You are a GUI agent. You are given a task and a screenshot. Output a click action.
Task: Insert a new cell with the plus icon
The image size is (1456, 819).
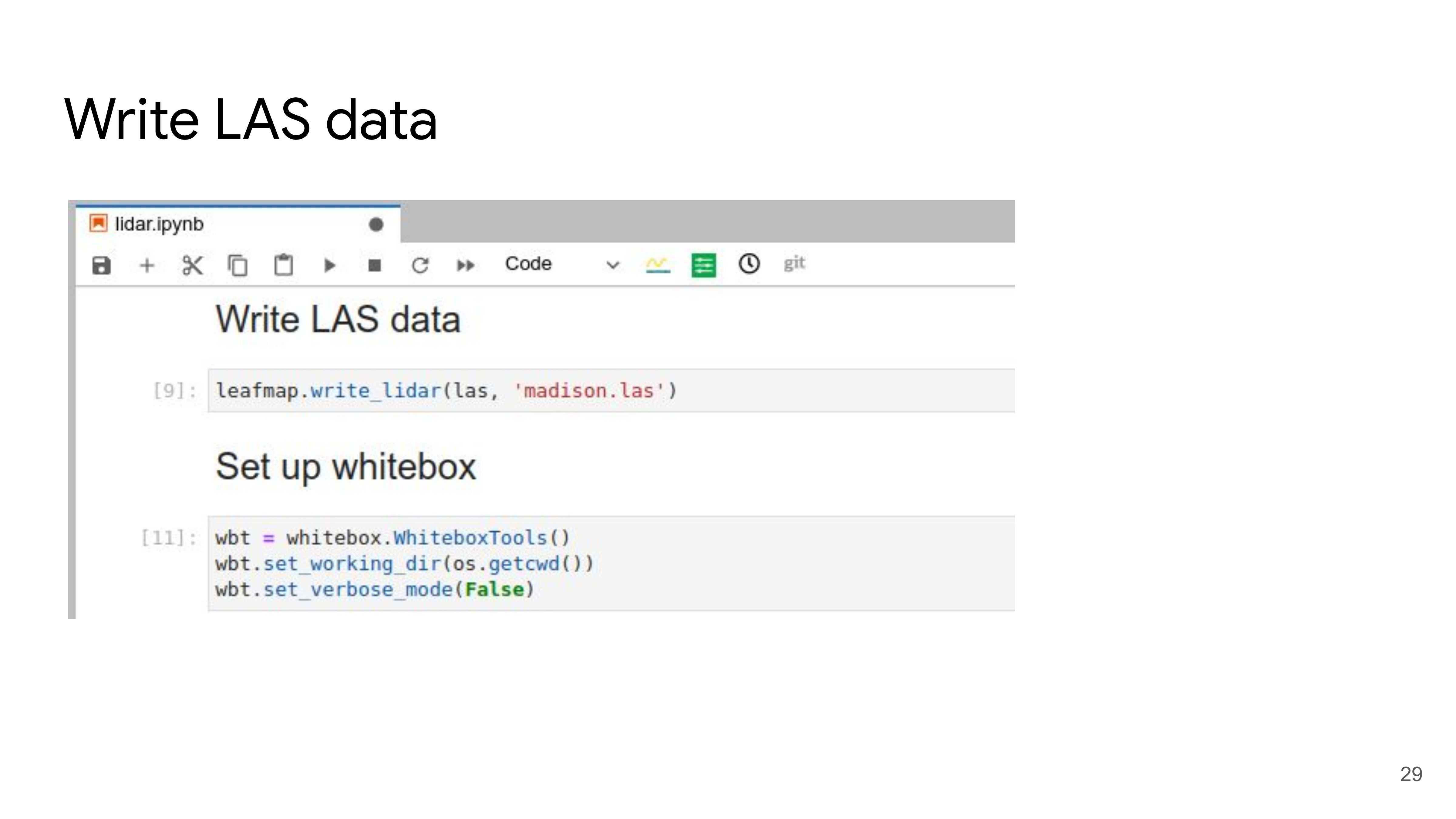(x=147, y=265)
